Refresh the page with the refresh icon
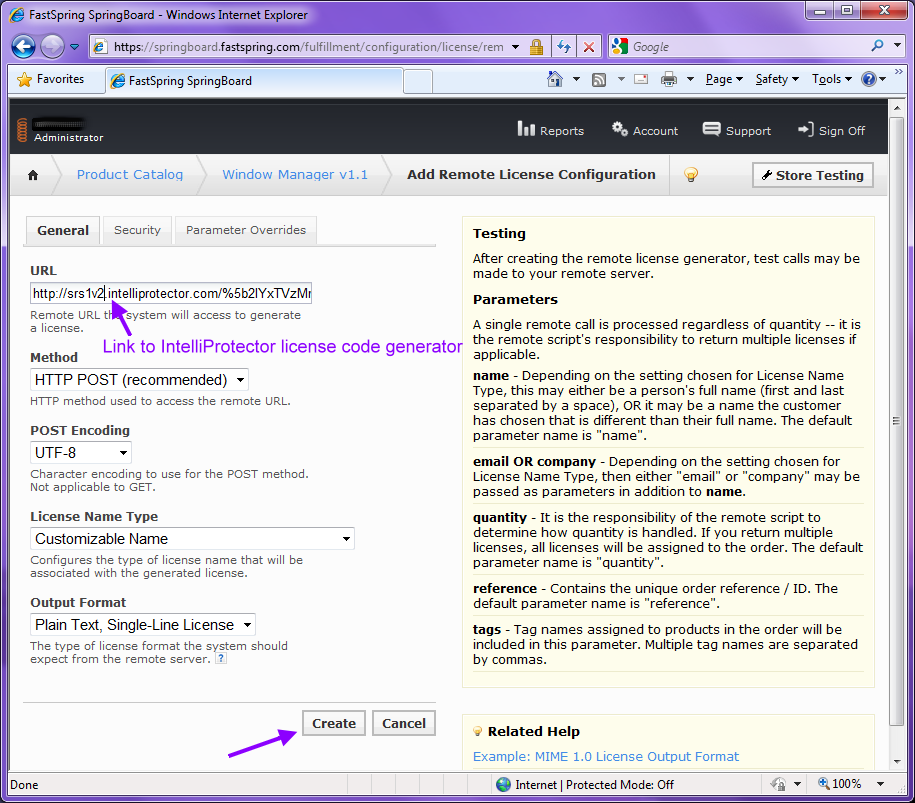The image size is (915, 803). pos(564,47)
